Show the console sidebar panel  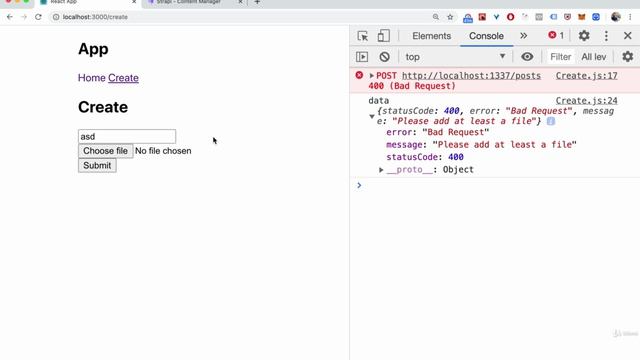(x=362, y=57)
